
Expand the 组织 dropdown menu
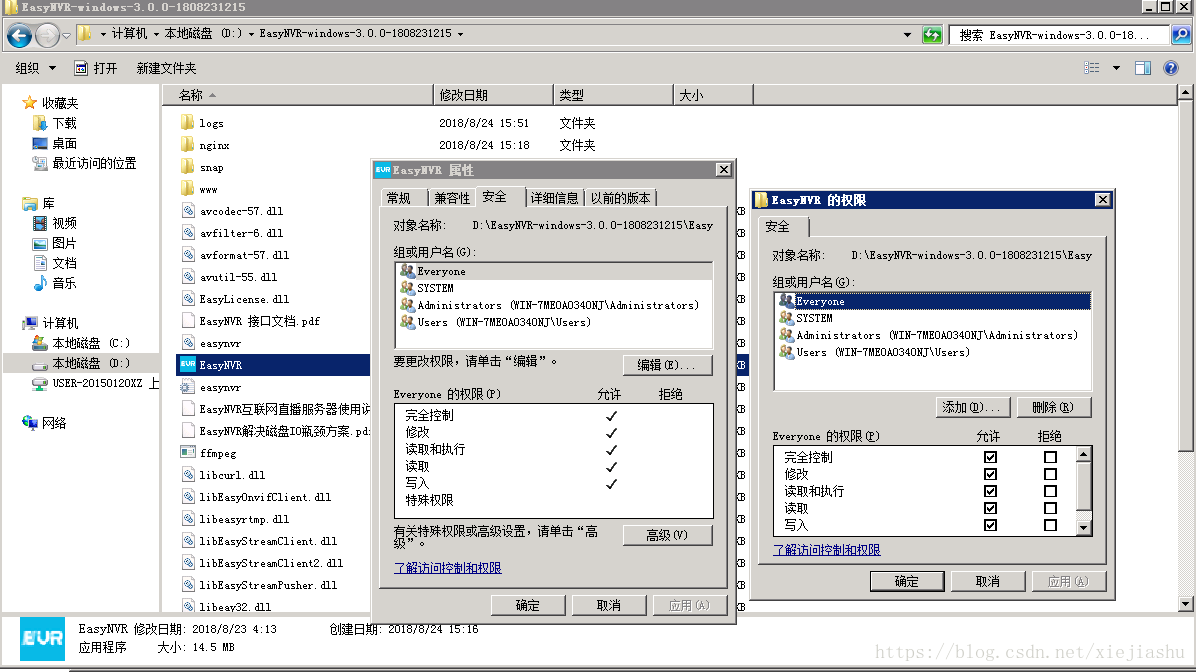point(36,68)
